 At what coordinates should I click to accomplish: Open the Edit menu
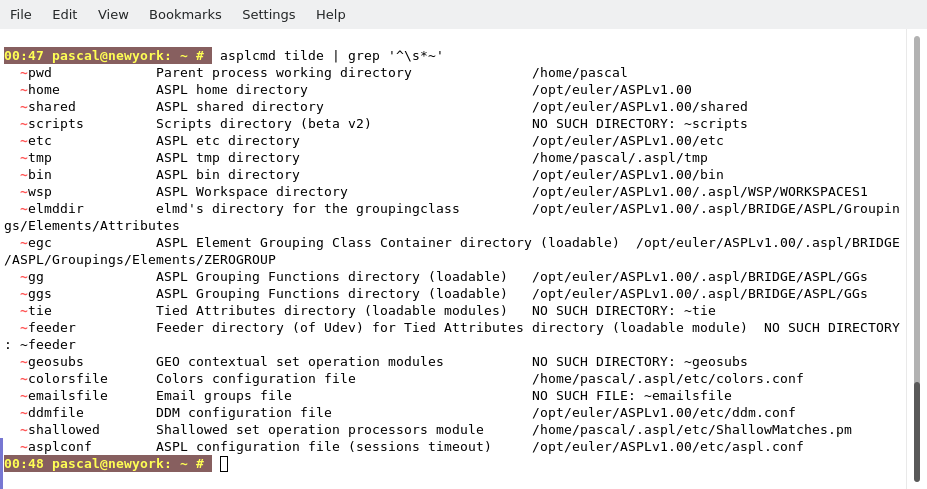coord(64,14)
